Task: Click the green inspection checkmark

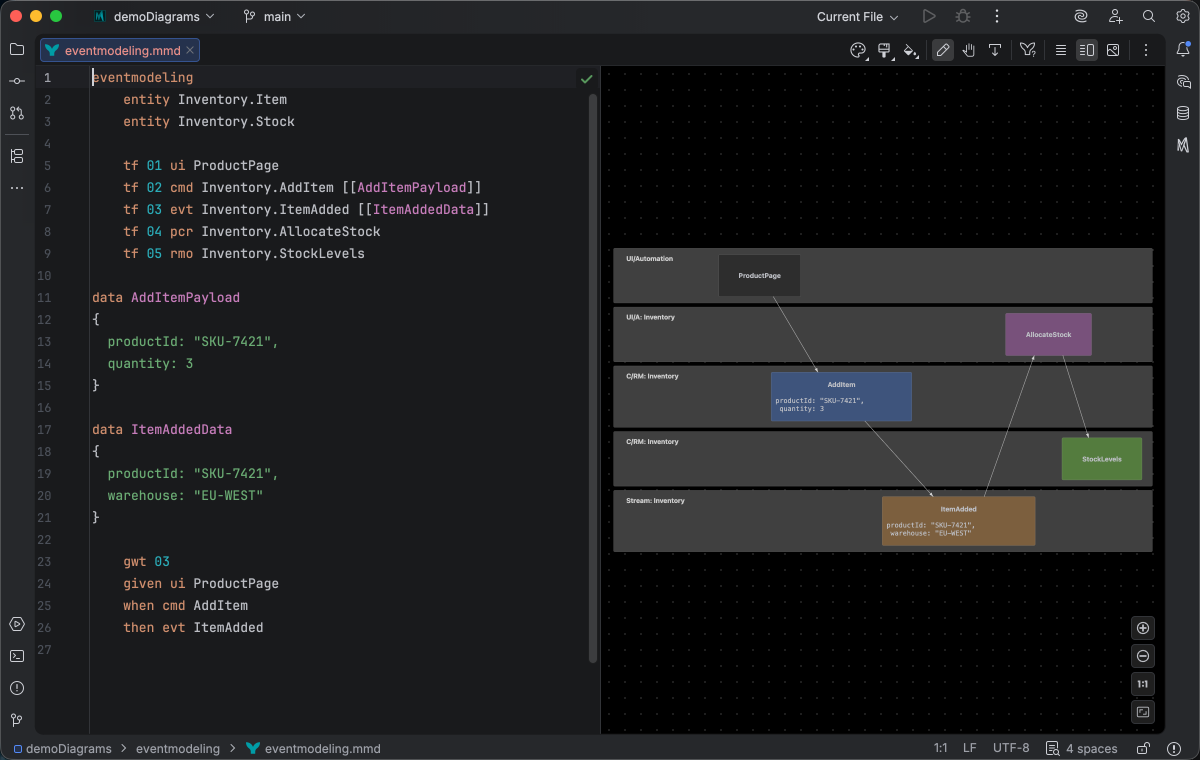Action: tap(586, 78)
